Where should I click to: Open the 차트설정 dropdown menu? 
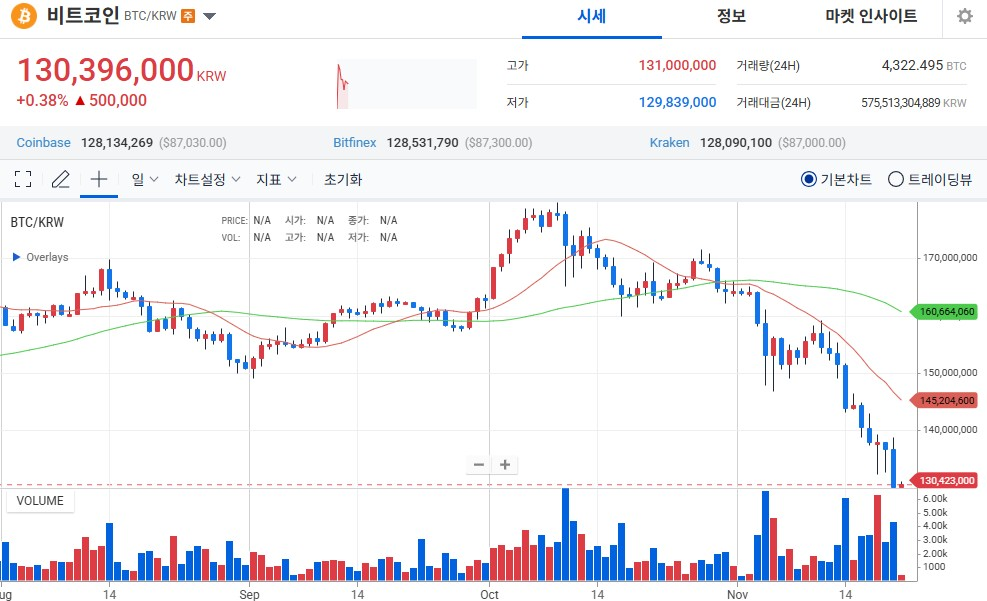pyautogui.click(x=207, y=180)
